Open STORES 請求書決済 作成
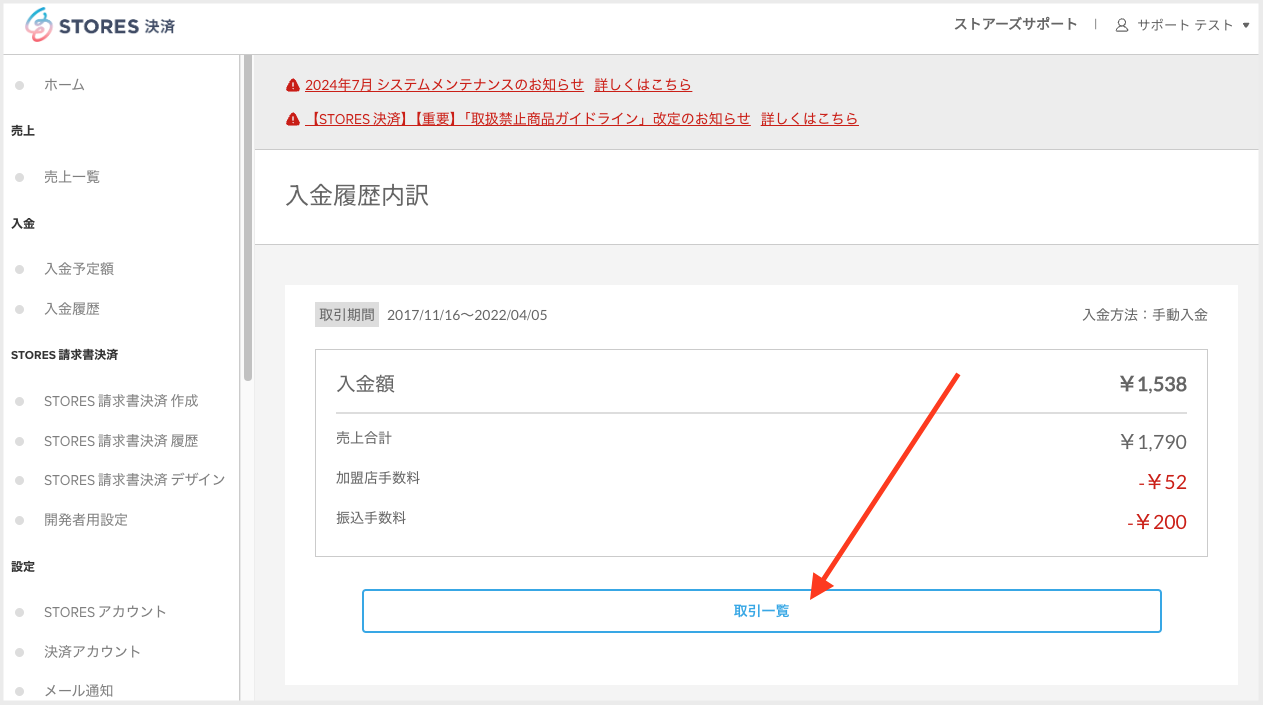 (121, 401)
